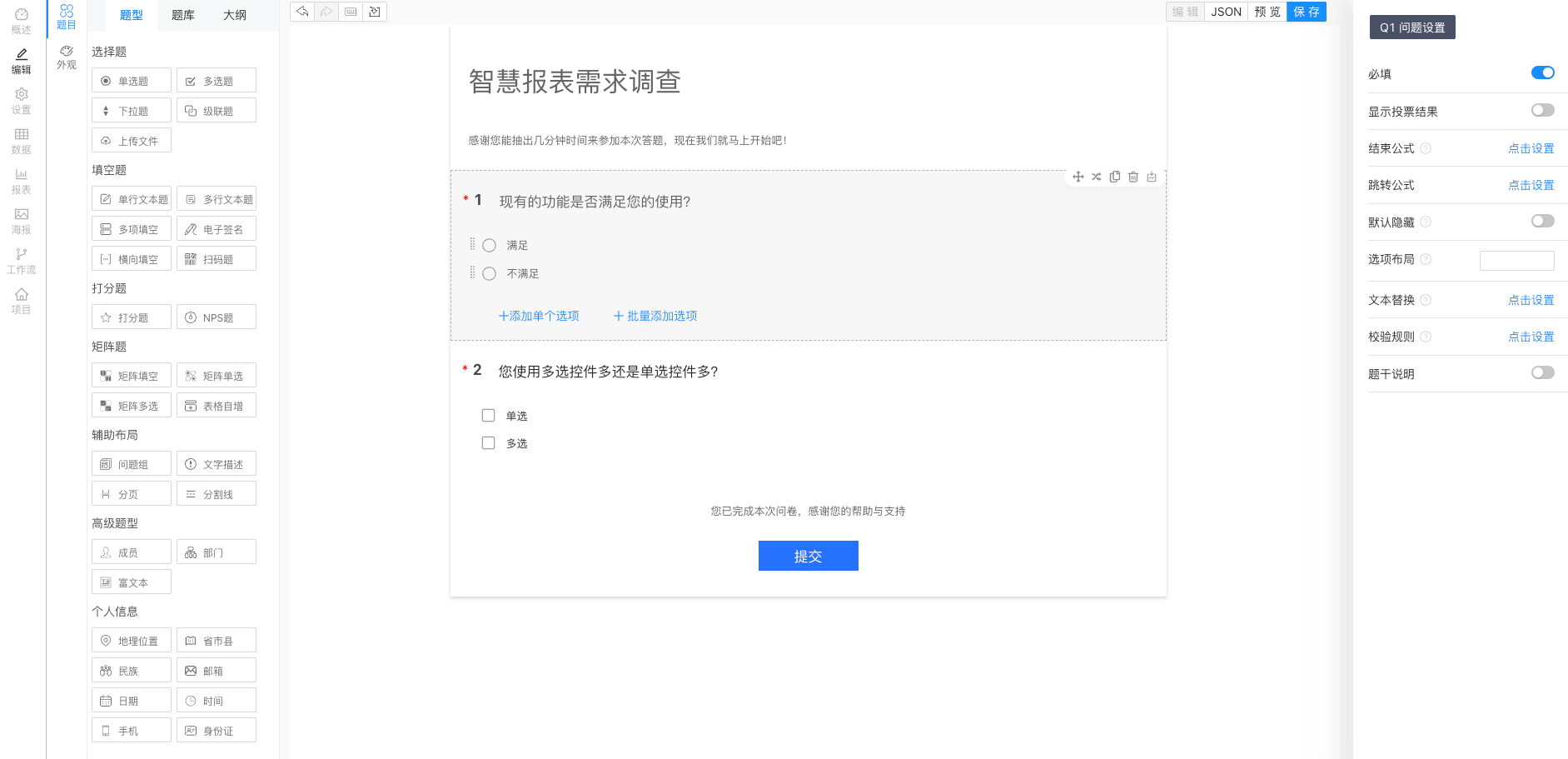Screen dimensions: 1568x759
Task: Select the NPS题 rating question type
Action: 216,317
